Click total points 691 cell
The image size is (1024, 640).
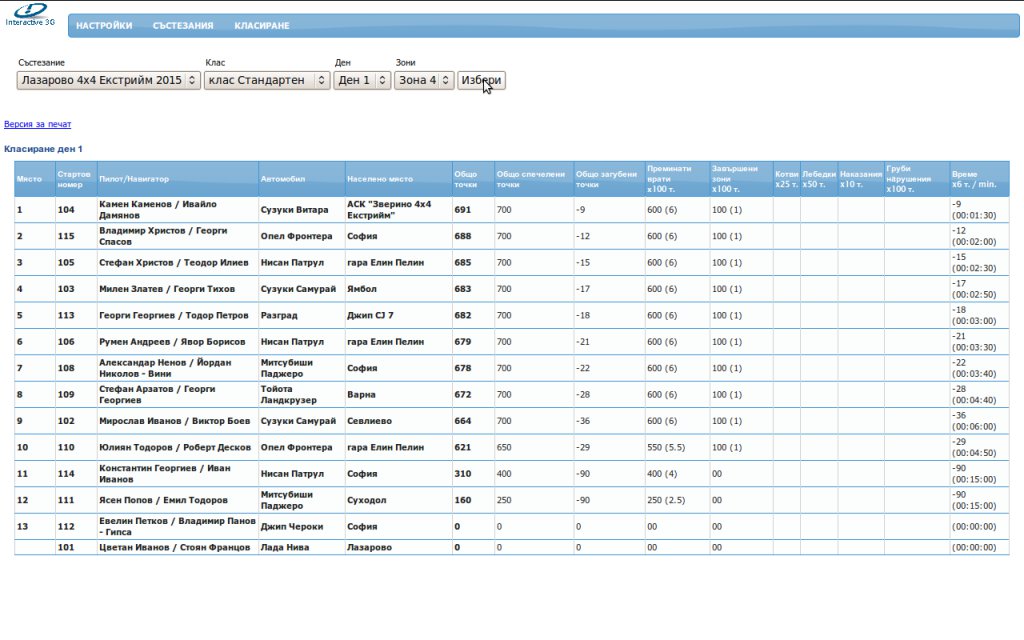473,210
